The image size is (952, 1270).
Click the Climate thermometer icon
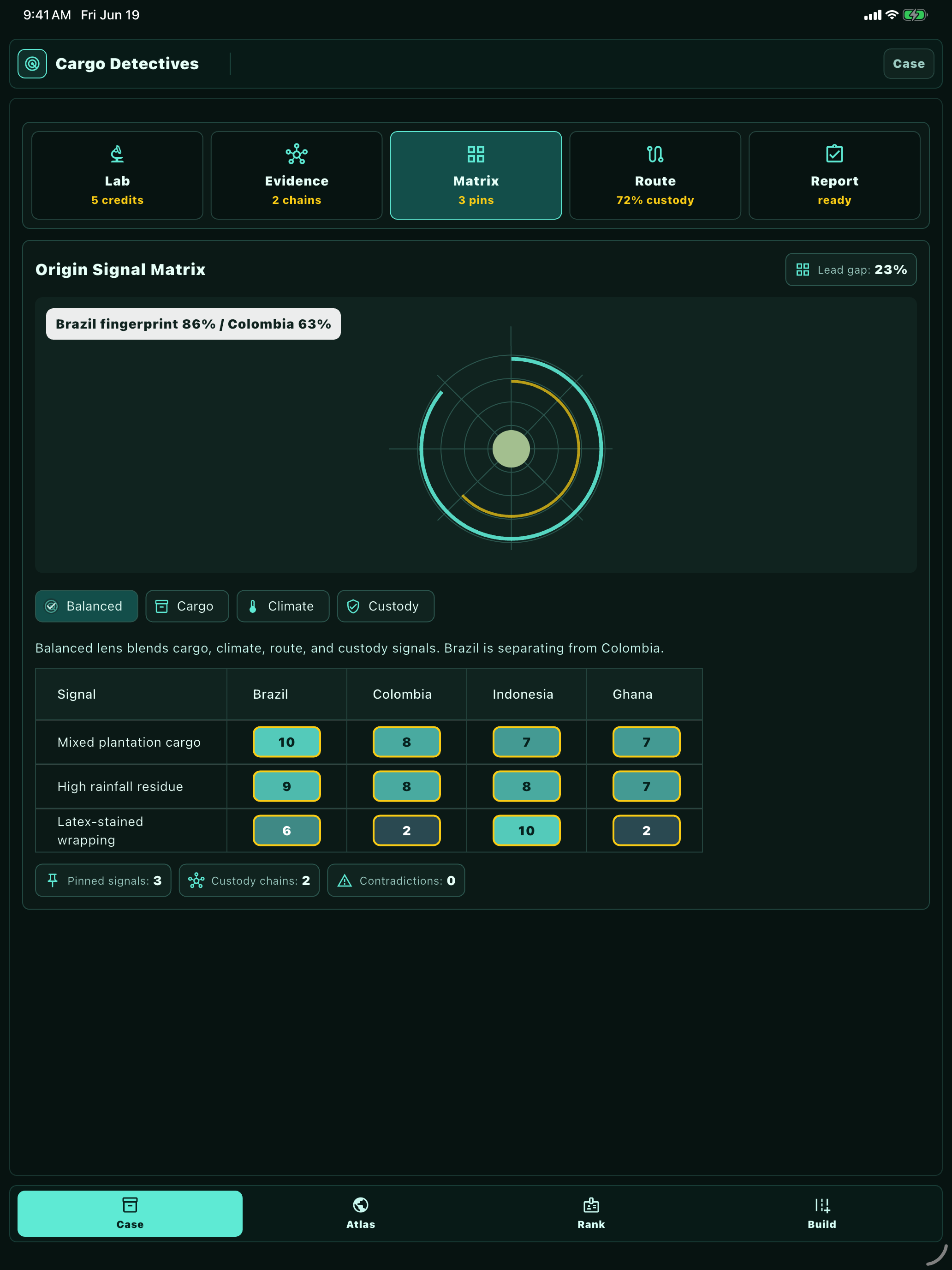(x=253, y=606)
